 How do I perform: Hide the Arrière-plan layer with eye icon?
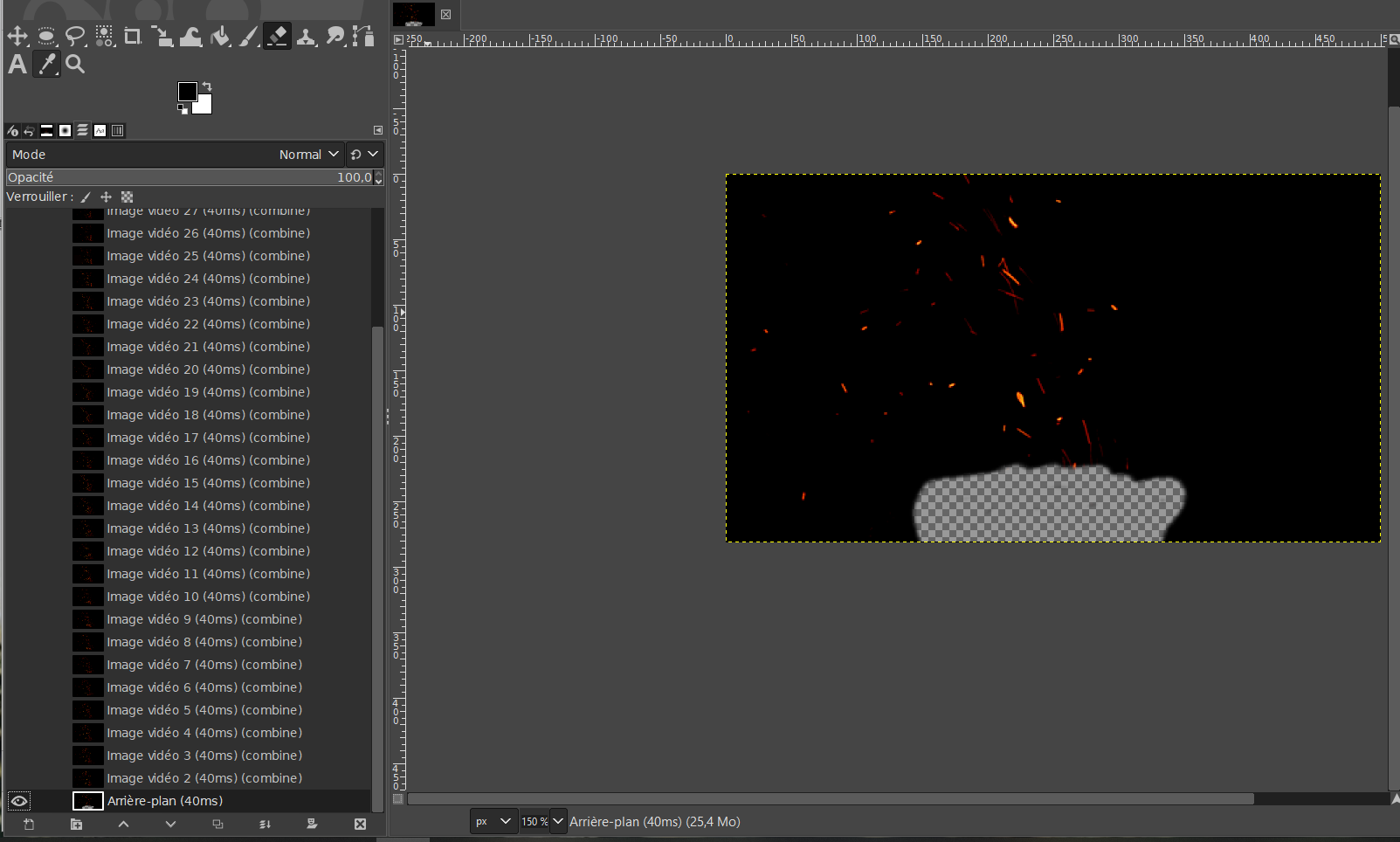pos(18,801)
